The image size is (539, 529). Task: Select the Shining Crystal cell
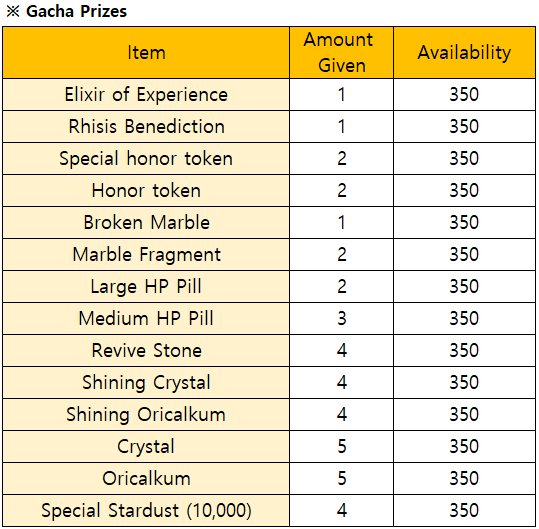tap(146, 382)
